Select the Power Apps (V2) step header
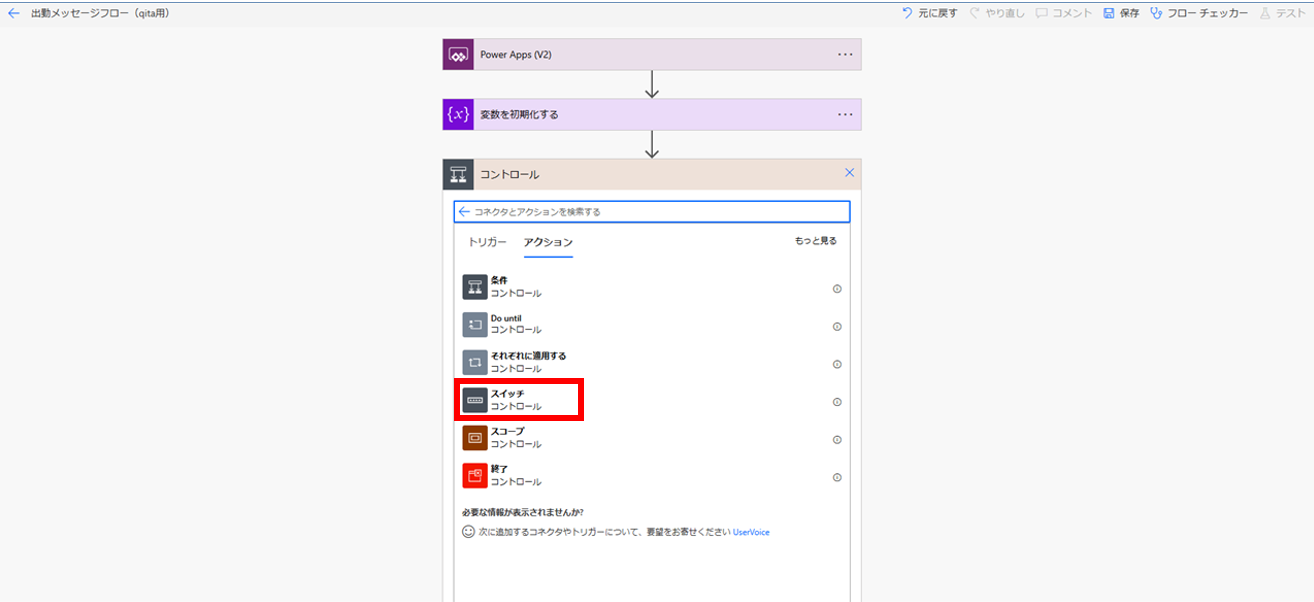1314x602 pixels. 652,55
